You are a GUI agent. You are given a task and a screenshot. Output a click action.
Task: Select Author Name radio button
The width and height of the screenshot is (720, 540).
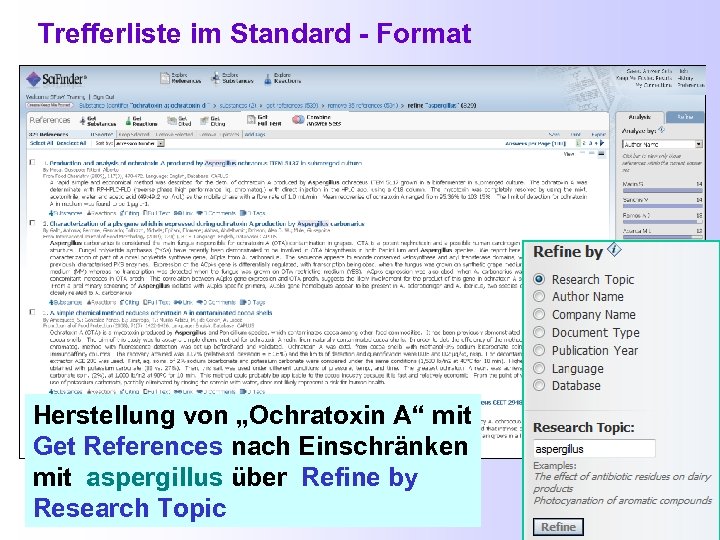(539, 297)
